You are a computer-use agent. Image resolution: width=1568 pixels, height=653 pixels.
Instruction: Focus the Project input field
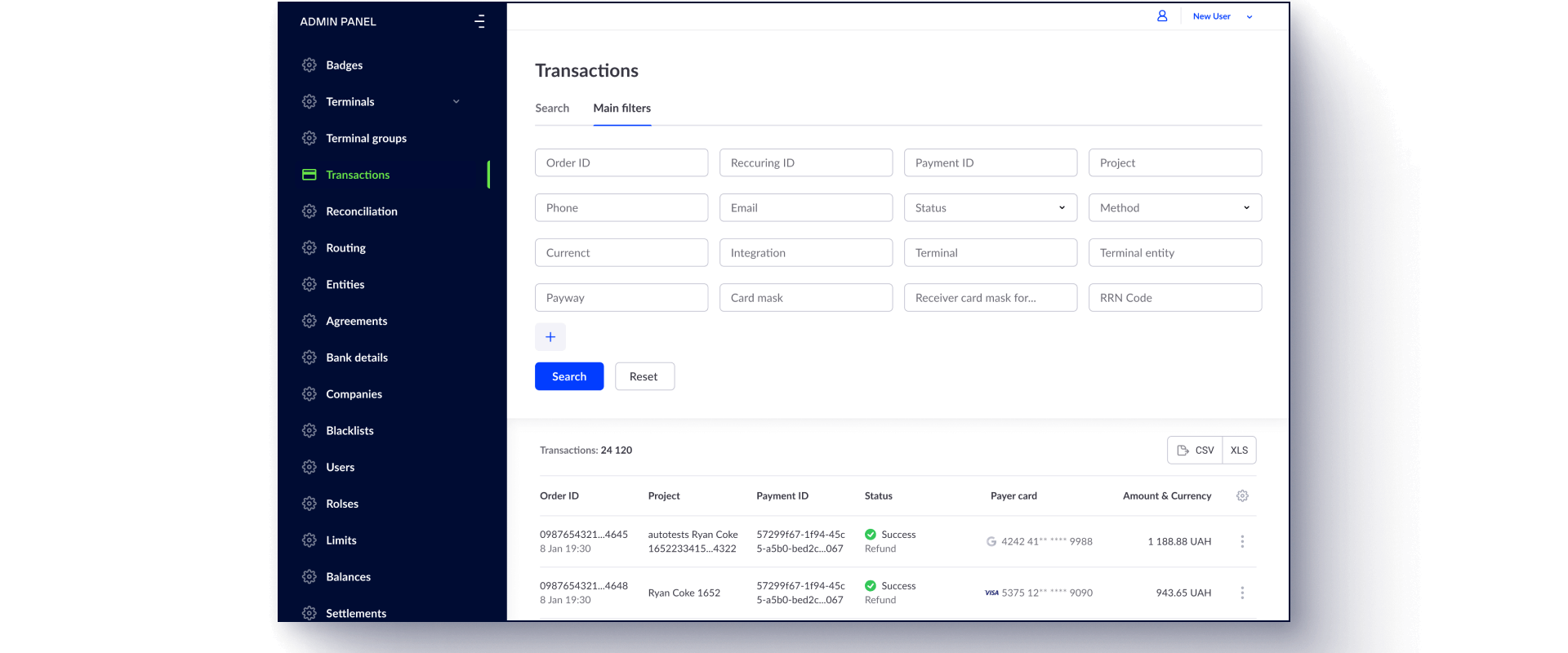point(1175,163)
